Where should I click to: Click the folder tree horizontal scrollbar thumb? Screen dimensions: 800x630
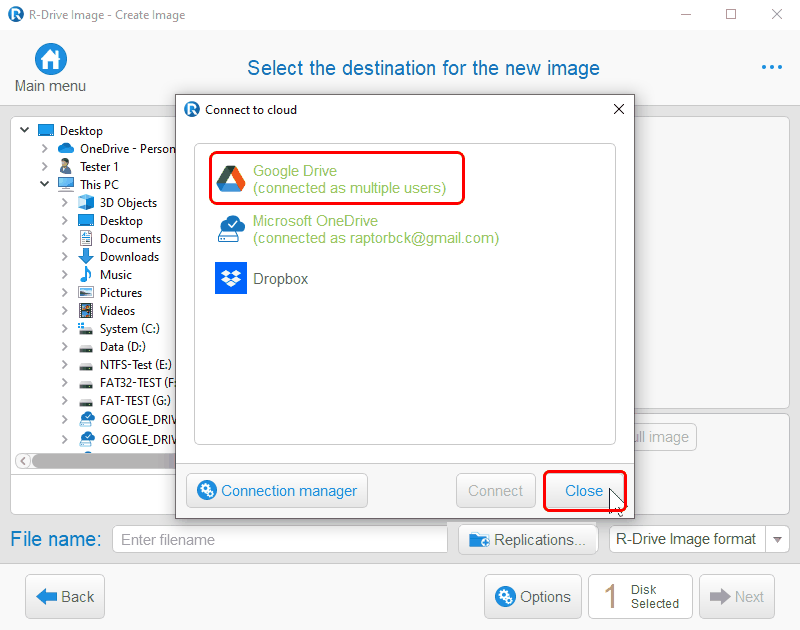[x=104, y=461]
